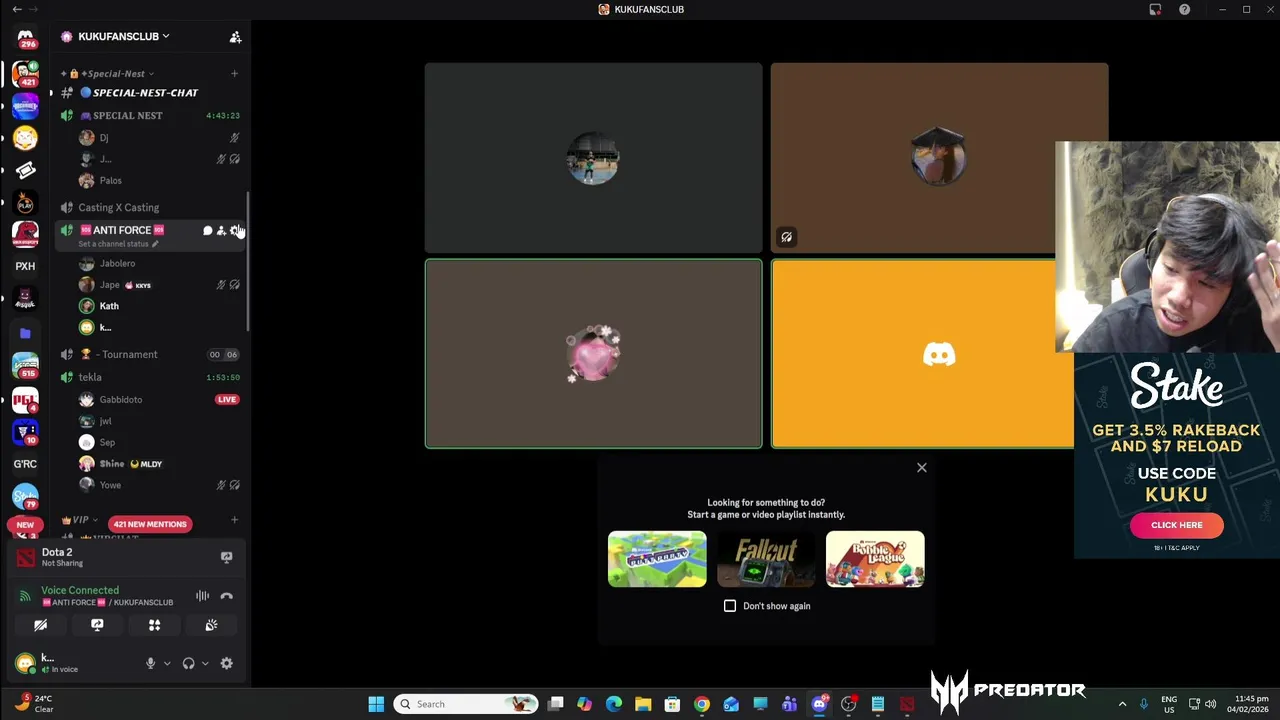1280x720 pixels.
Task: Start an activity from voice panel
Action: click(154, 625)
